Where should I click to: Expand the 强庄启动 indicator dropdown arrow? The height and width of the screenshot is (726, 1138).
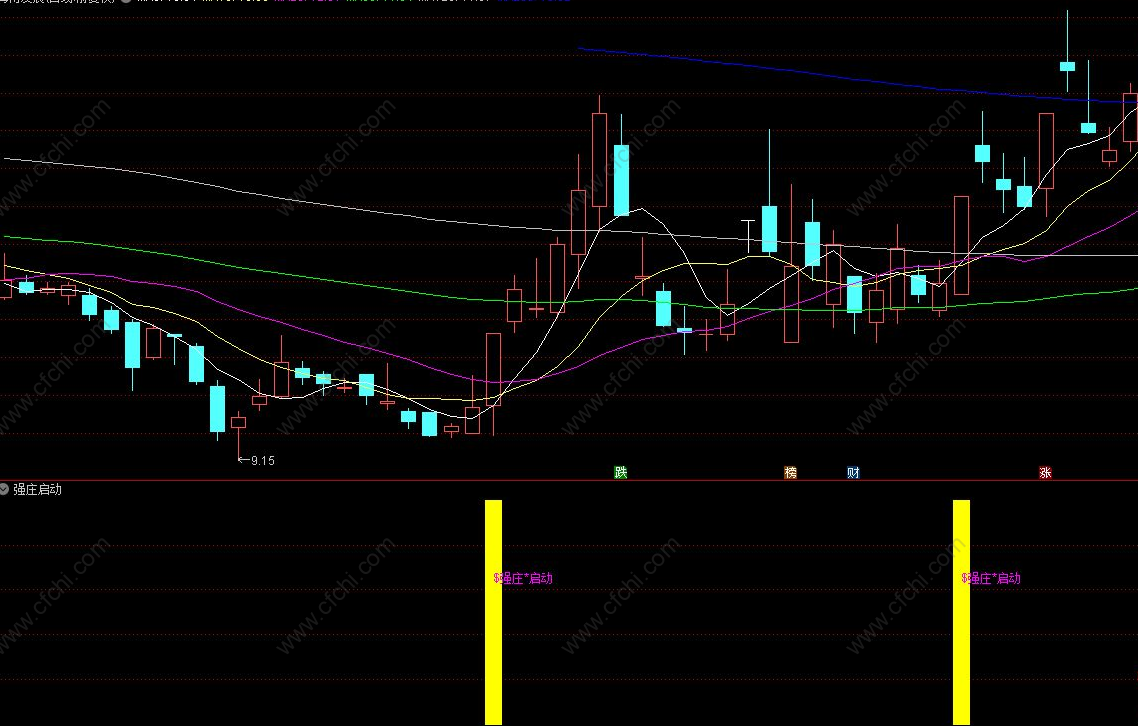(x=4, y=489)
